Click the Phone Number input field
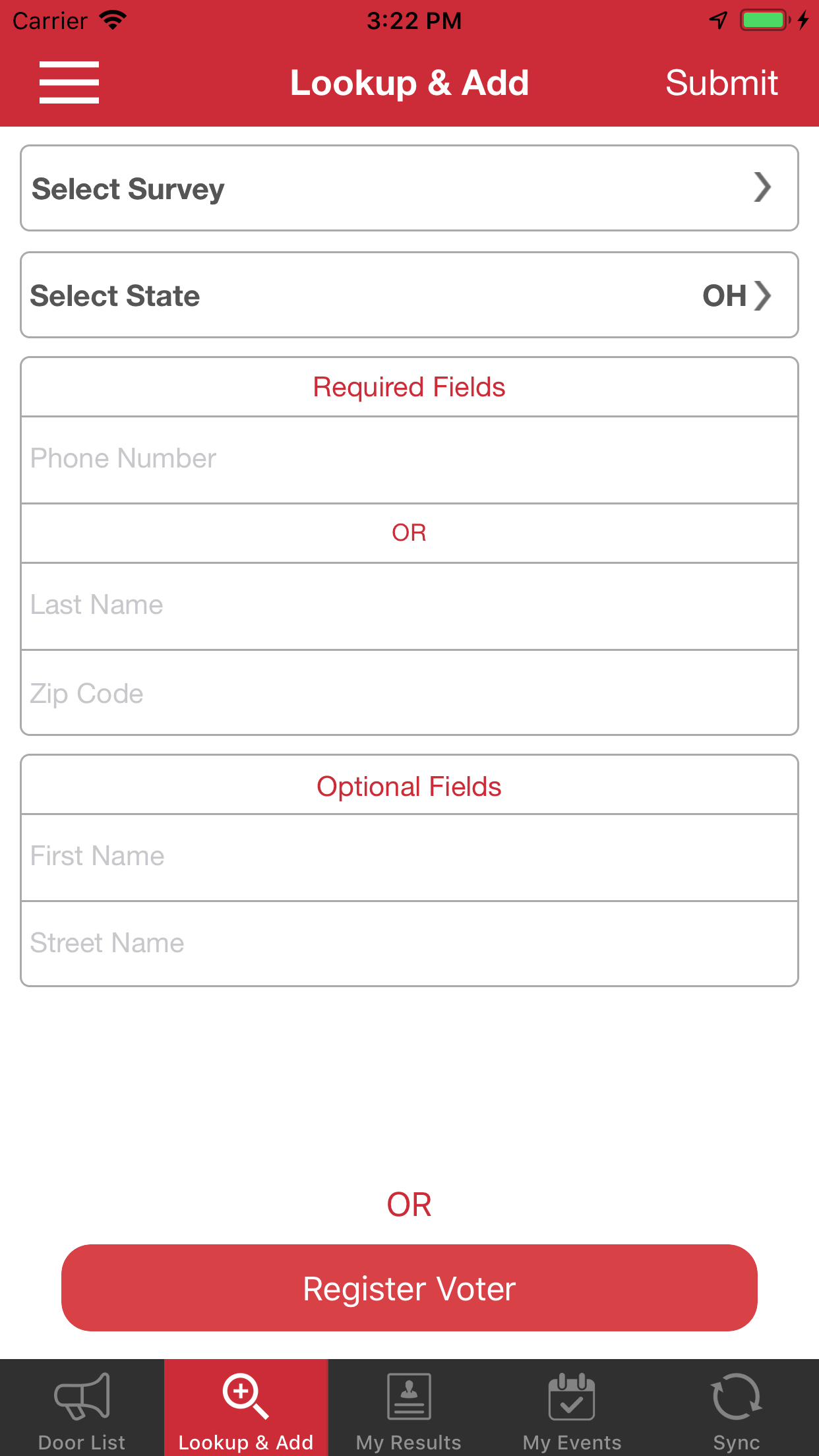Image resolution: width=819 pixels, height=1456 pixels. click(409, 459)
